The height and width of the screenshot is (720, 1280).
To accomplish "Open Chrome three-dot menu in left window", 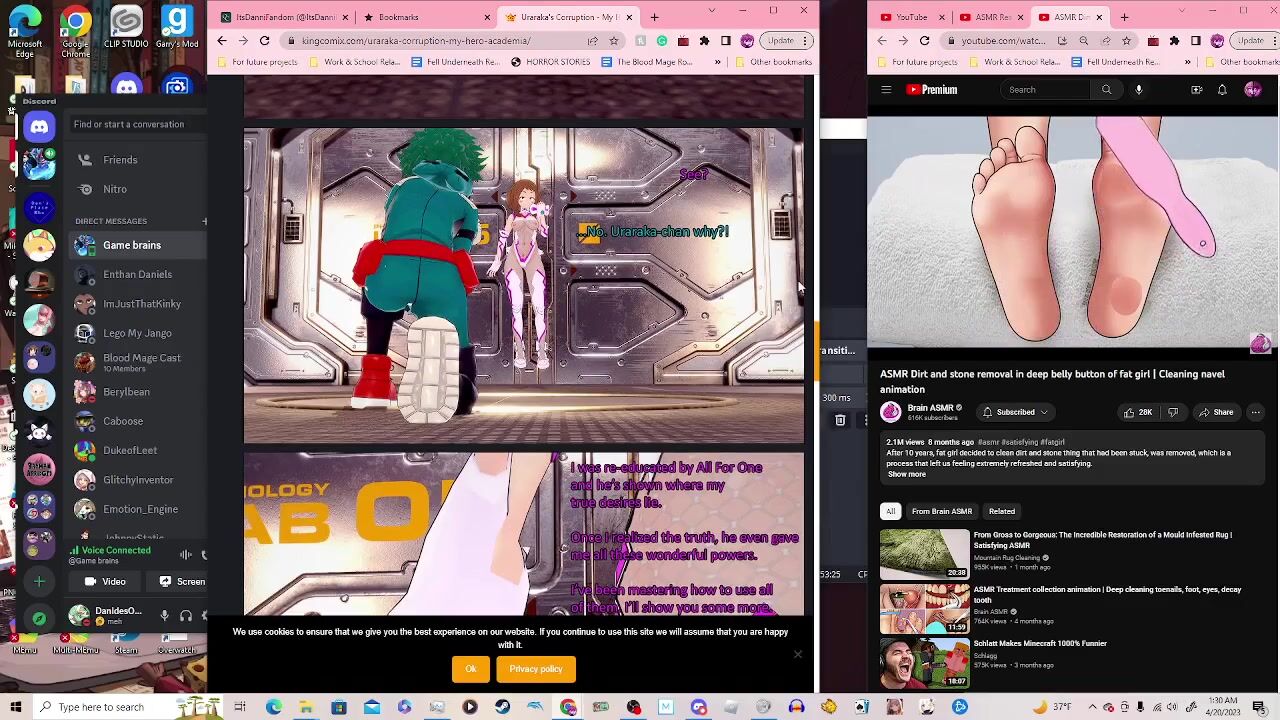I will click(x=807, y=41).
